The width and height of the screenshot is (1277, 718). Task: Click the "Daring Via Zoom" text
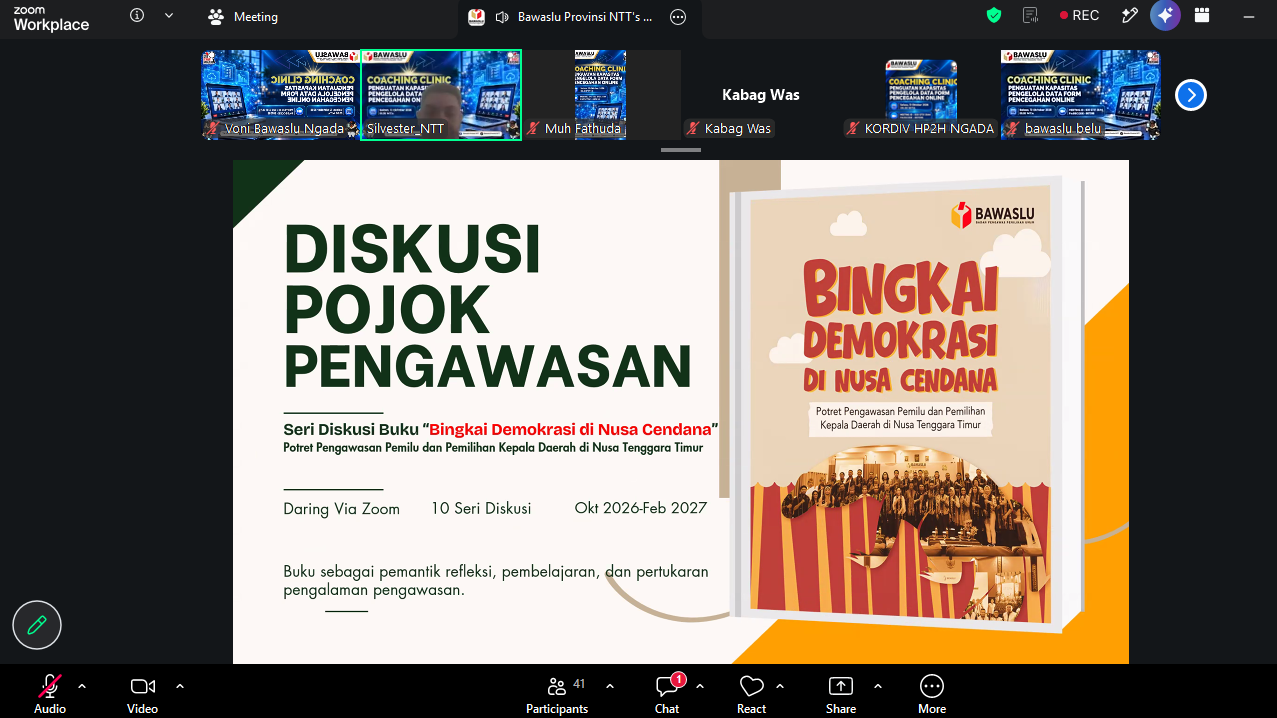[341, 509]
